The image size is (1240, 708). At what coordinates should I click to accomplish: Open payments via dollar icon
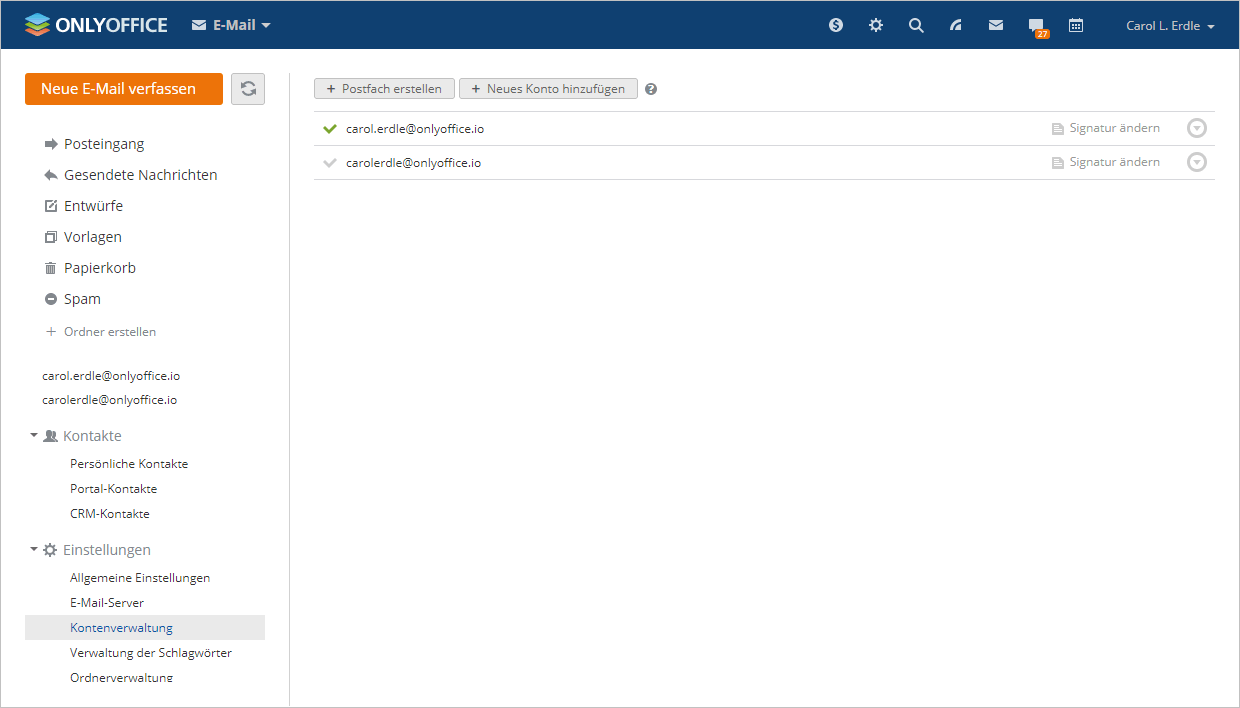coord(836,25)
